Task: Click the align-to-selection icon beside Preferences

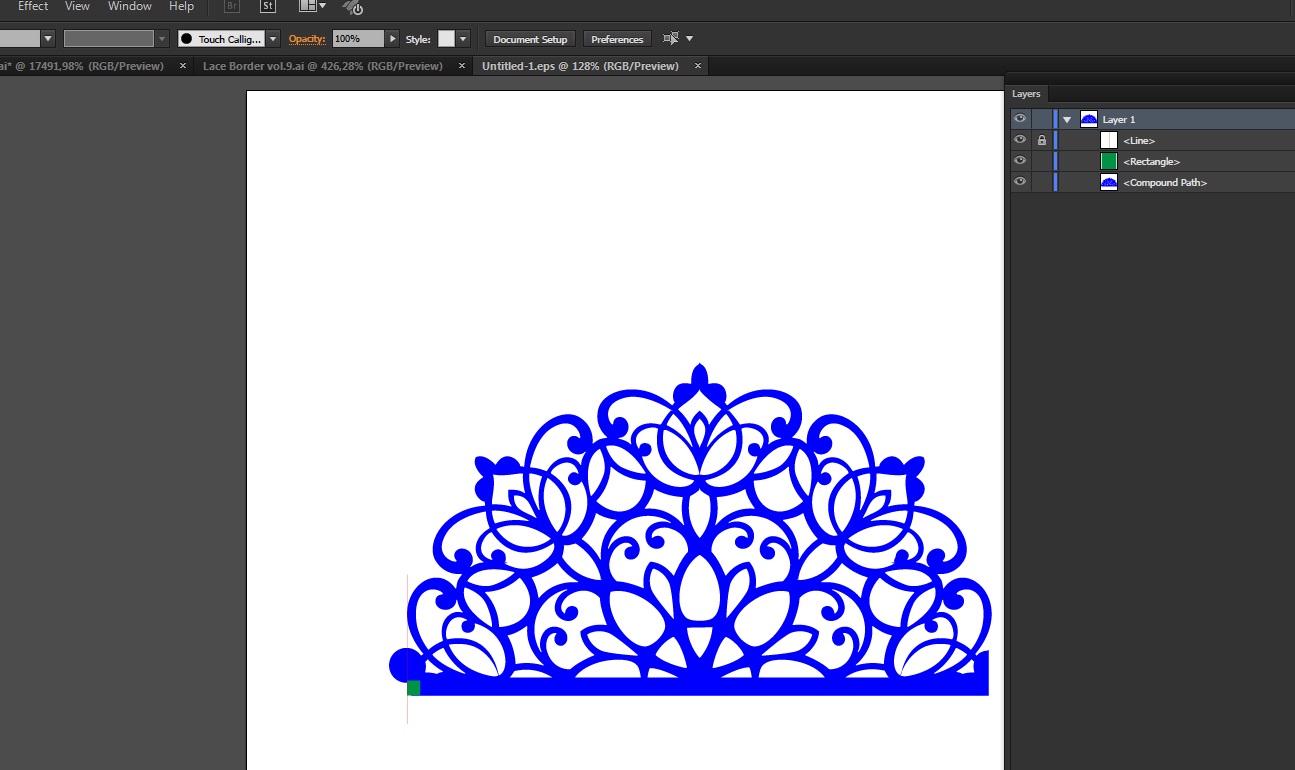Action: tap(671, 39)
